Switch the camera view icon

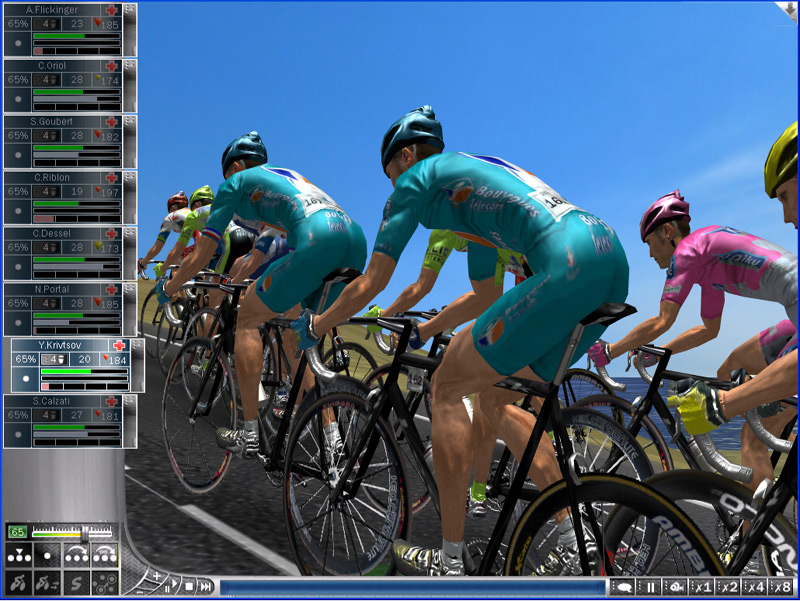[x=676, y=588]
